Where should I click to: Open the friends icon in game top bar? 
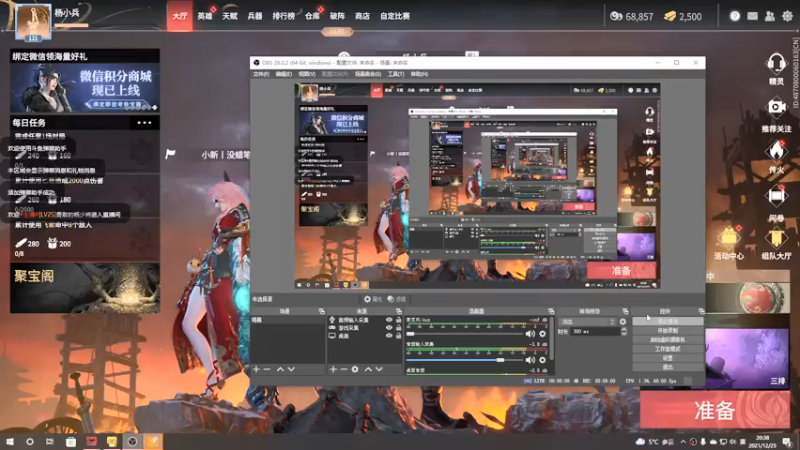769,16
